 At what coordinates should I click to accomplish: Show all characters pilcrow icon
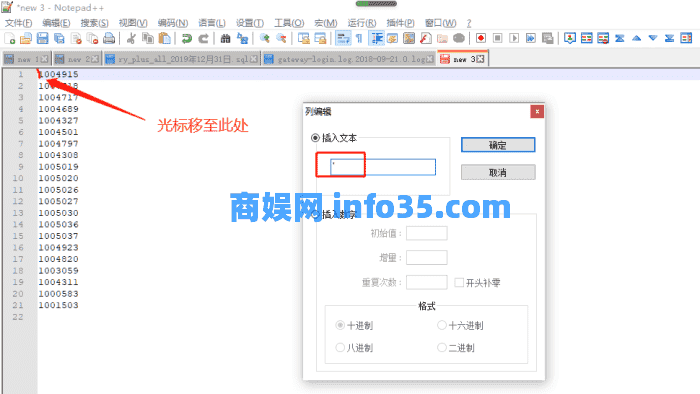[359, 39]
